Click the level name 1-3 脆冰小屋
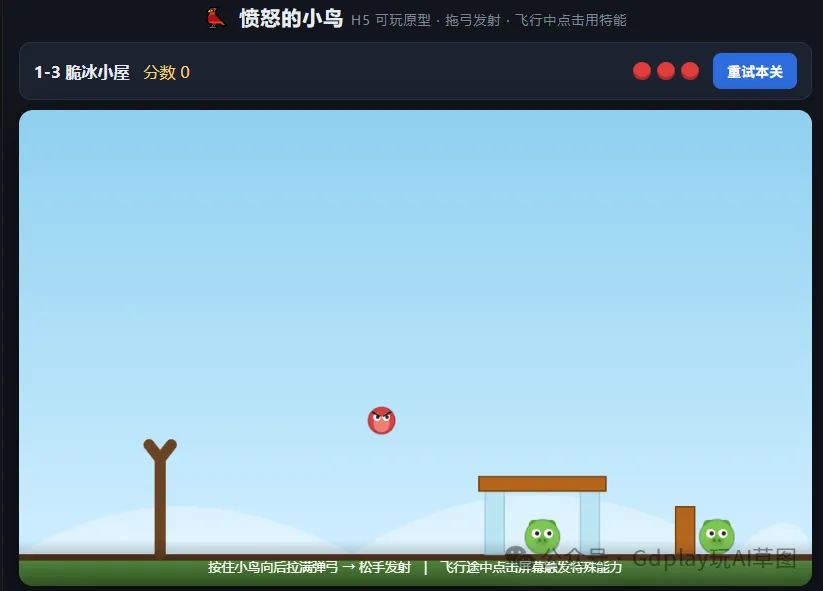 pos(82,72)
